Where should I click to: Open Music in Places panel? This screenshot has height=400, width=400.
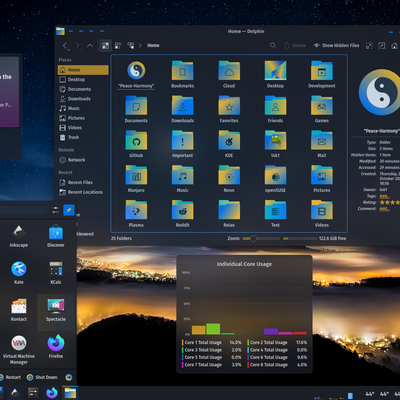pyautogui.click(x=83, y=108)
